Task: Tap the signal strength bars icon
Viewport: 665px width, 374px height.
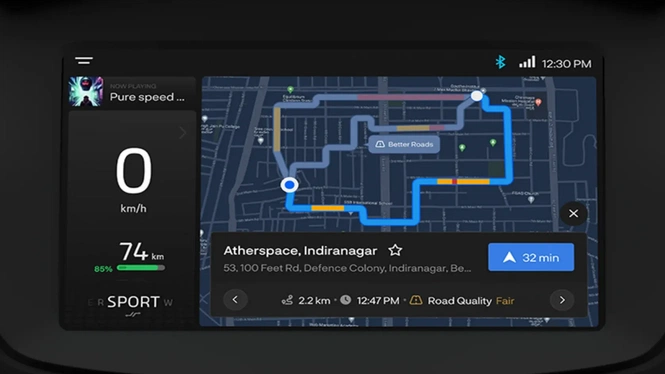Action: (527, 62)
